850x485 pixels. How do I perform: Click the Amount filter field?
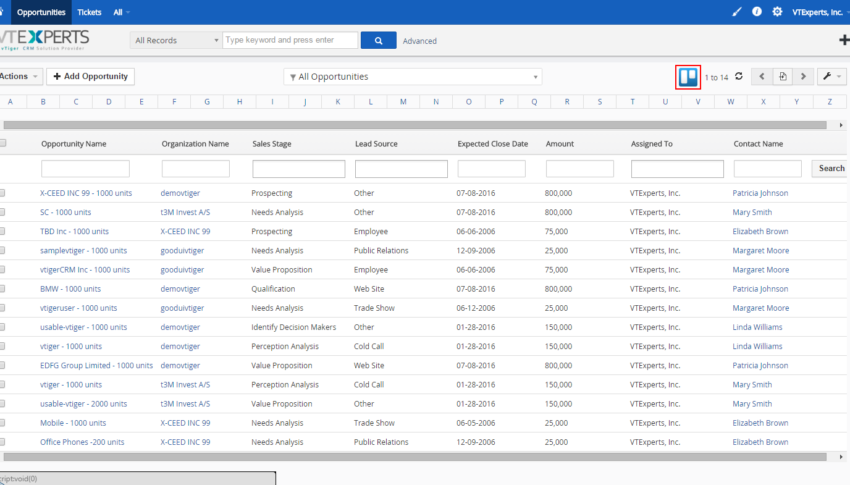pyautogui.click(x=579, y=169)
